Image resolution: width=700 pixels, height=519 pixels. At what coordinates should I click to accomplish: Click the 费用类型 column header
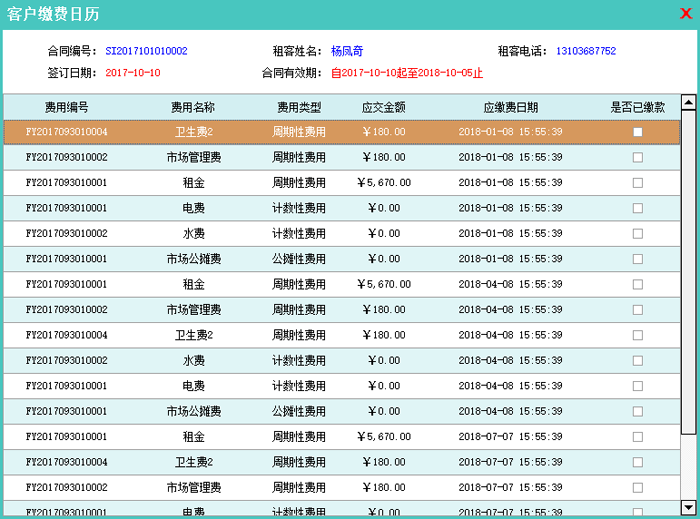[x=299, y=107]
